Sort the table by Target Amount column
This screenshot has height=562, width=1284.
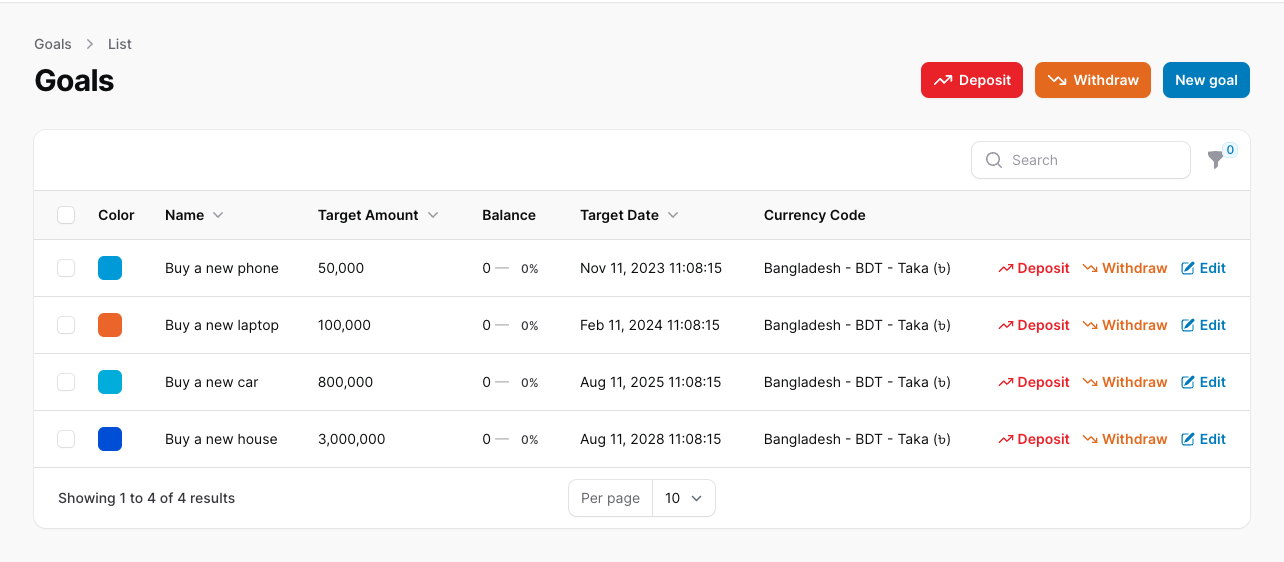click(378, 215)
